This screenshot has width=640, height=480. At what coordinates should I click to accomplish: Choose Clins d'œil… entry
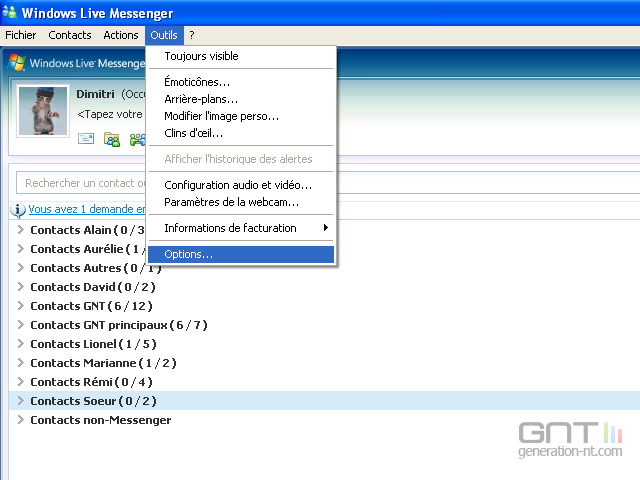[x=241, y=133]
